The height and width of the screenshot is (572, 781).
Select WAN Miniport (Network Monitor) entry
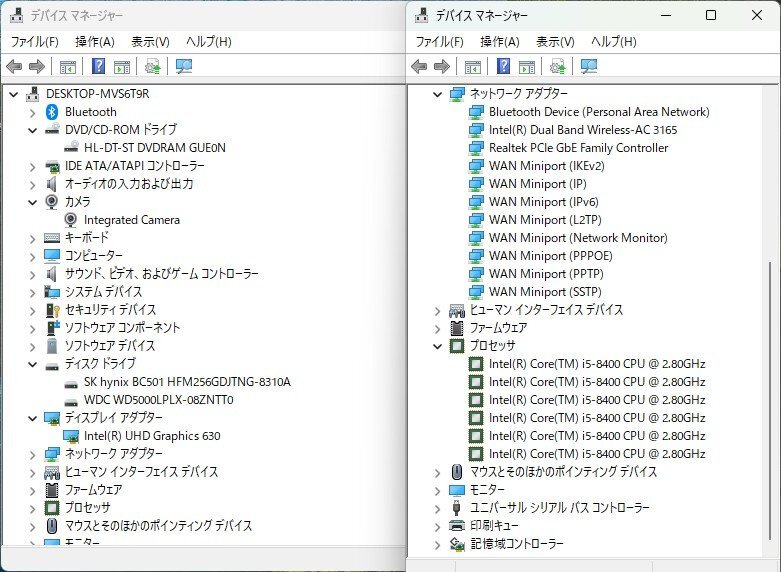click(578, 238)
